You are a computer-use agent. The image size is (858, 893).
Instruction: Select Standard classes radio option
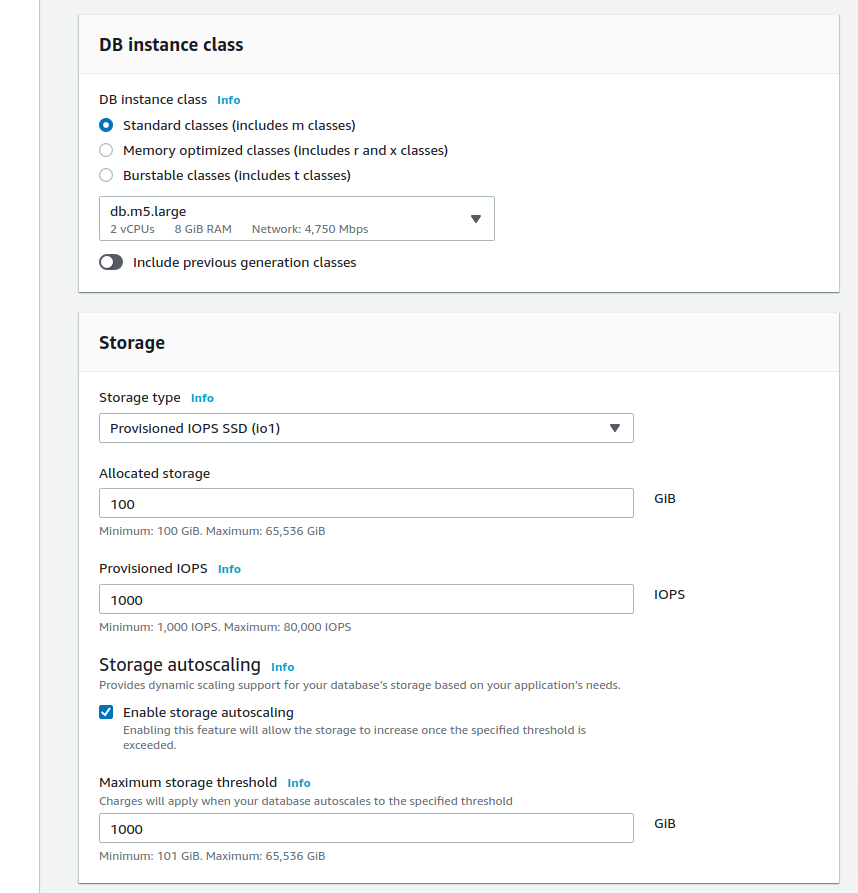[x=106, y=125]
